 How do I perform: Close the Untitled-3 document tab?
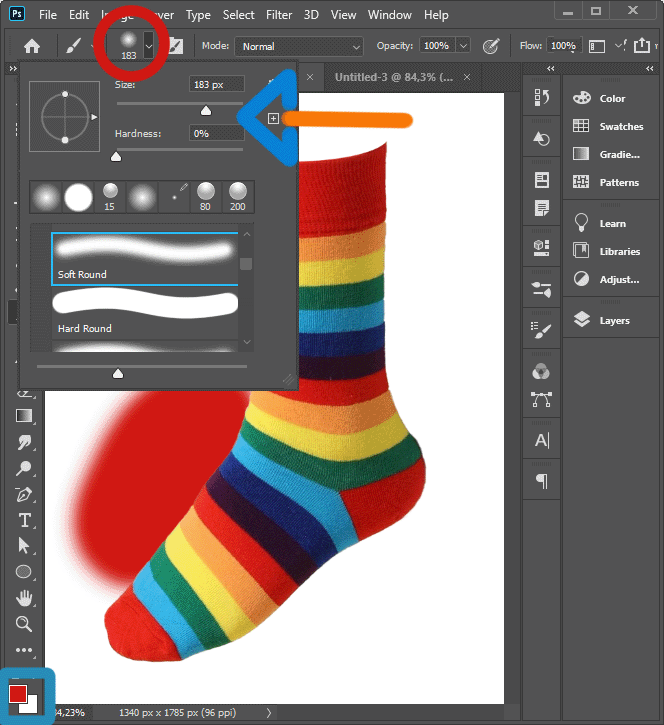pos(467,77)
